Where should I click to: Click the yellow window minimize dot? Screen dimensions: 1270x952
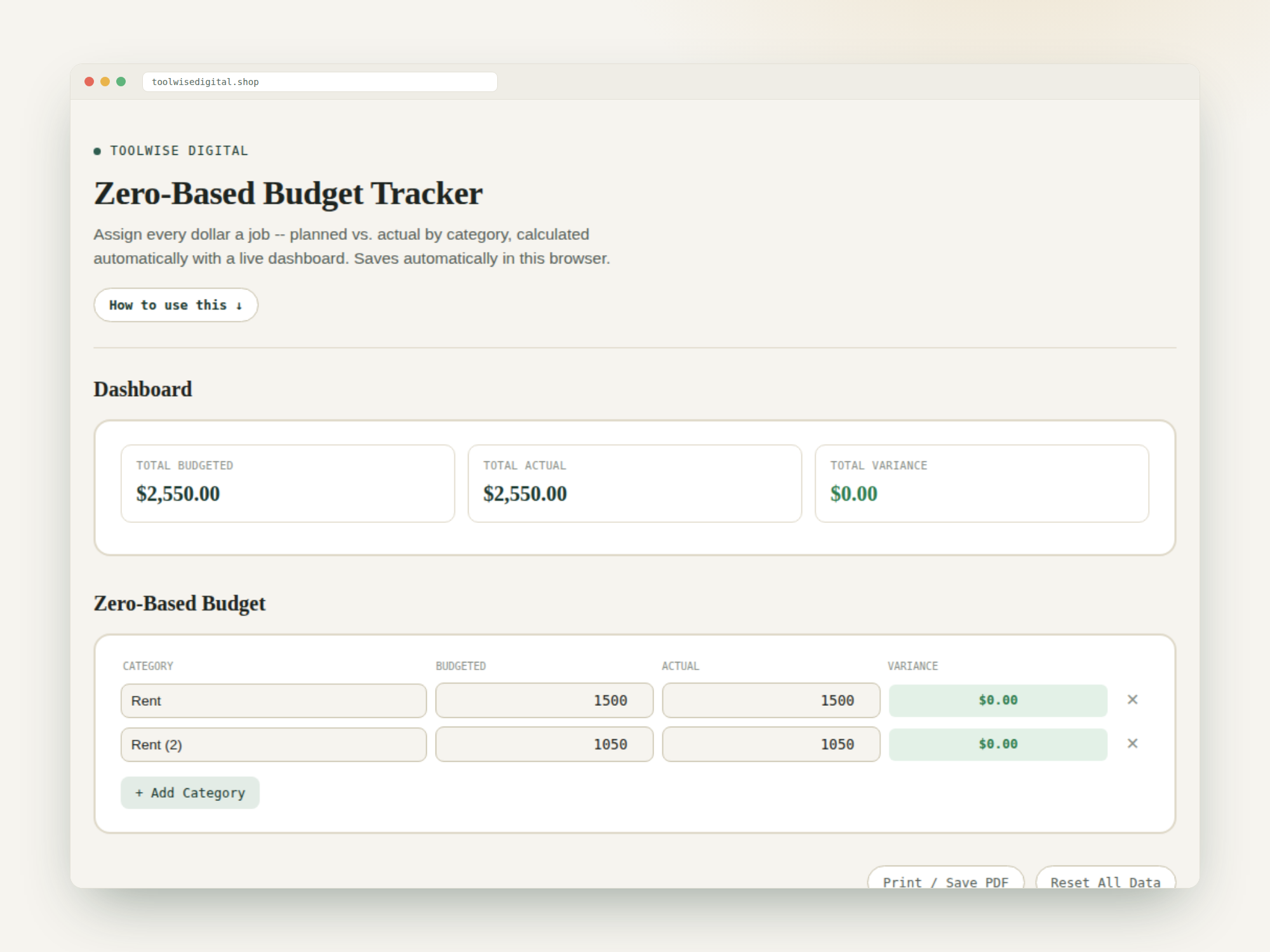[x=105, y=82]
